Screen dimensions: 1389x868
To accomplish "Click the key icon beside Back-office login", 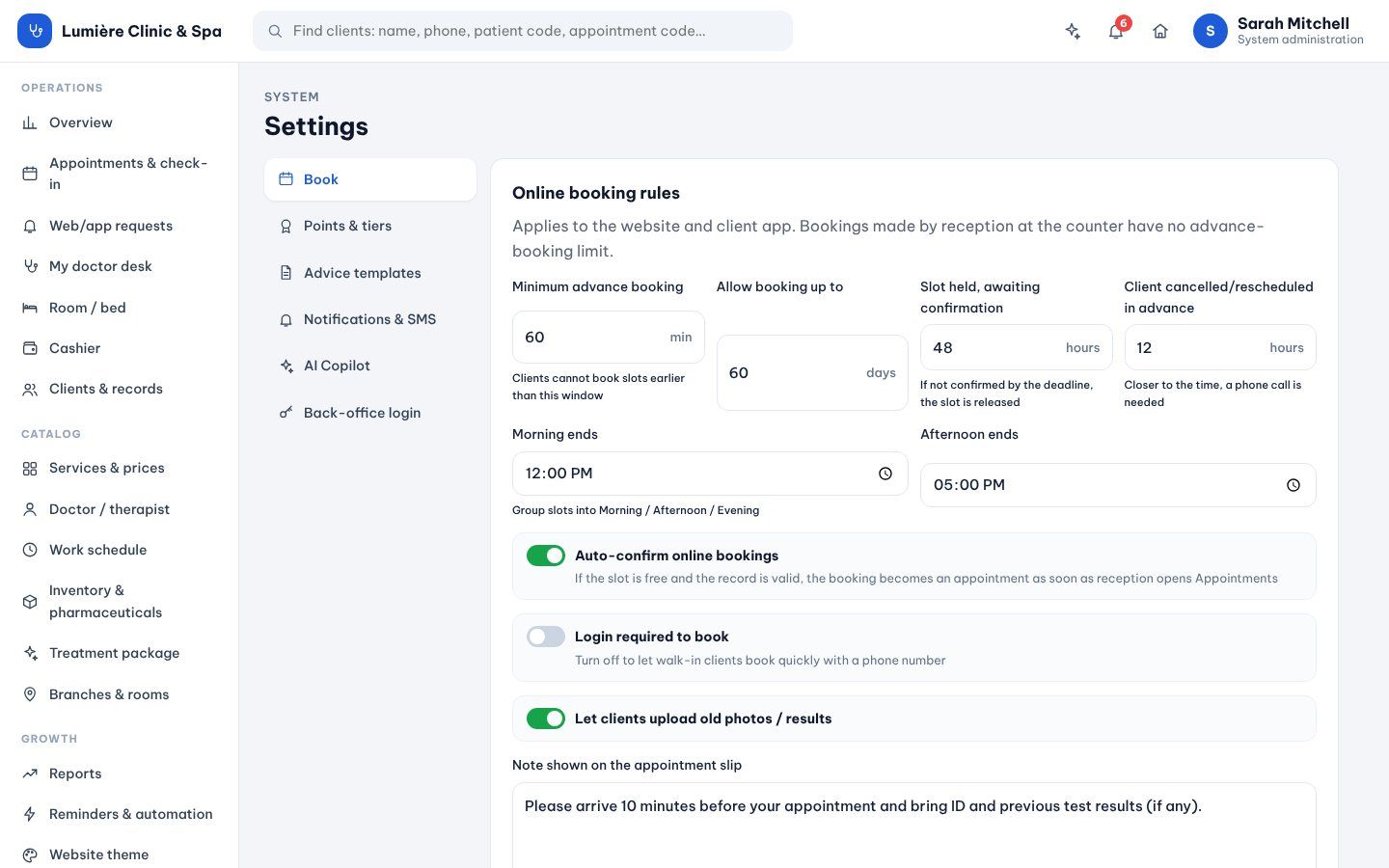I will [286, 413].
